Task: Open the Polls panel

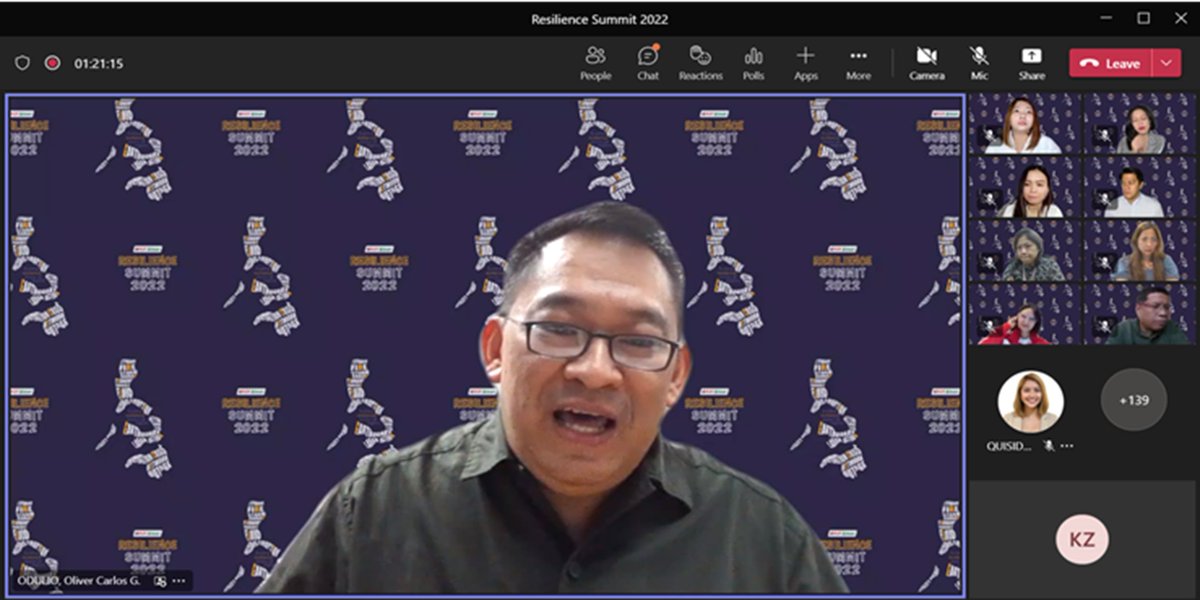Action: pos(753,63)
